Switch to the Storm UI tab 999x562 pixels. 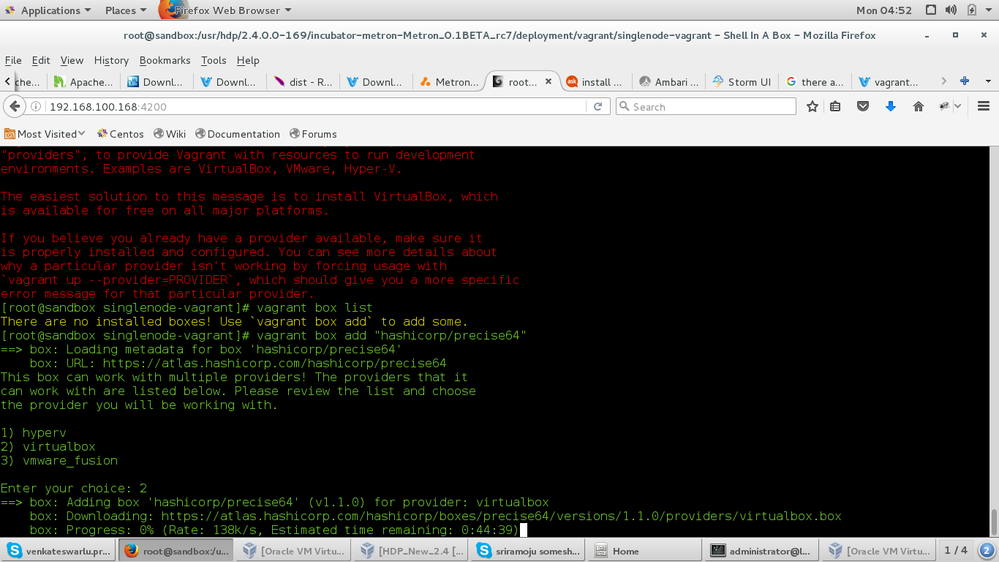point(742,82)
